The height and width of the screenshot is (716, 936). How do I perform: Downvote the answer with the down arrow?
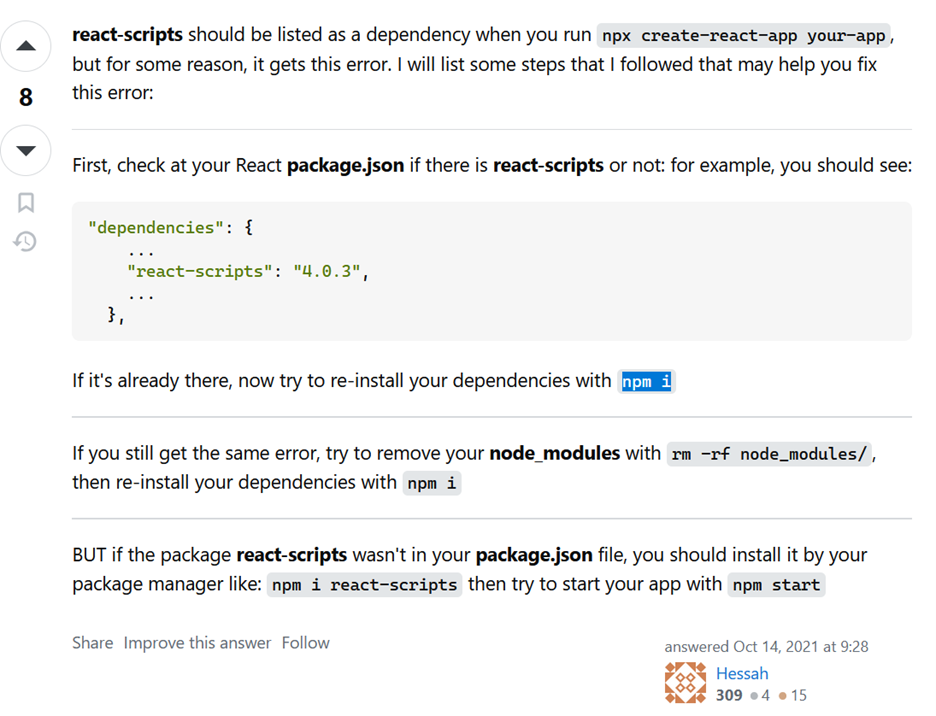[x=26, y=150]
